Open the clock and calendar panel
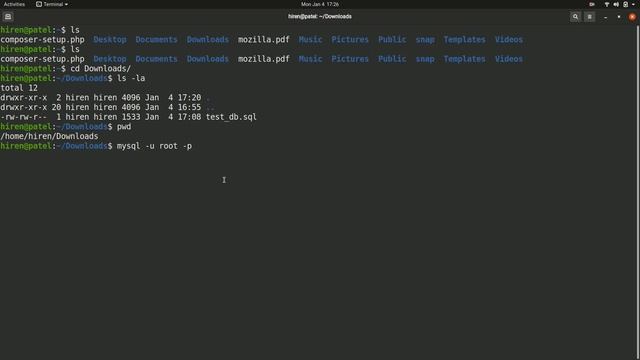Screen dimensions: 640x360 [x=320, y=4]
